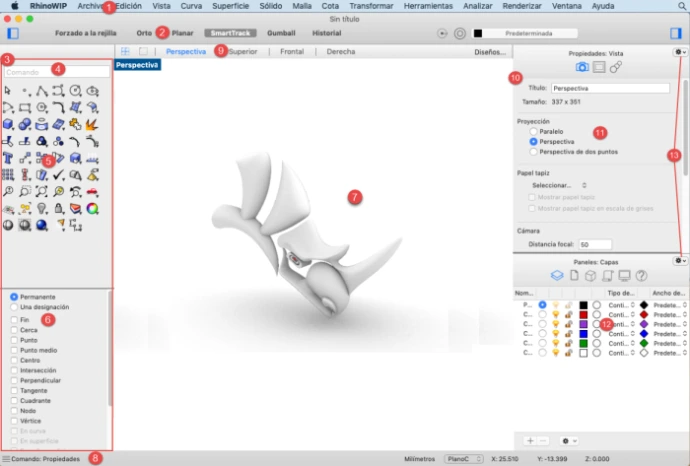Open the boolean union spheres tool
Screen dimensions: 690x466
(x=25, y=125)
